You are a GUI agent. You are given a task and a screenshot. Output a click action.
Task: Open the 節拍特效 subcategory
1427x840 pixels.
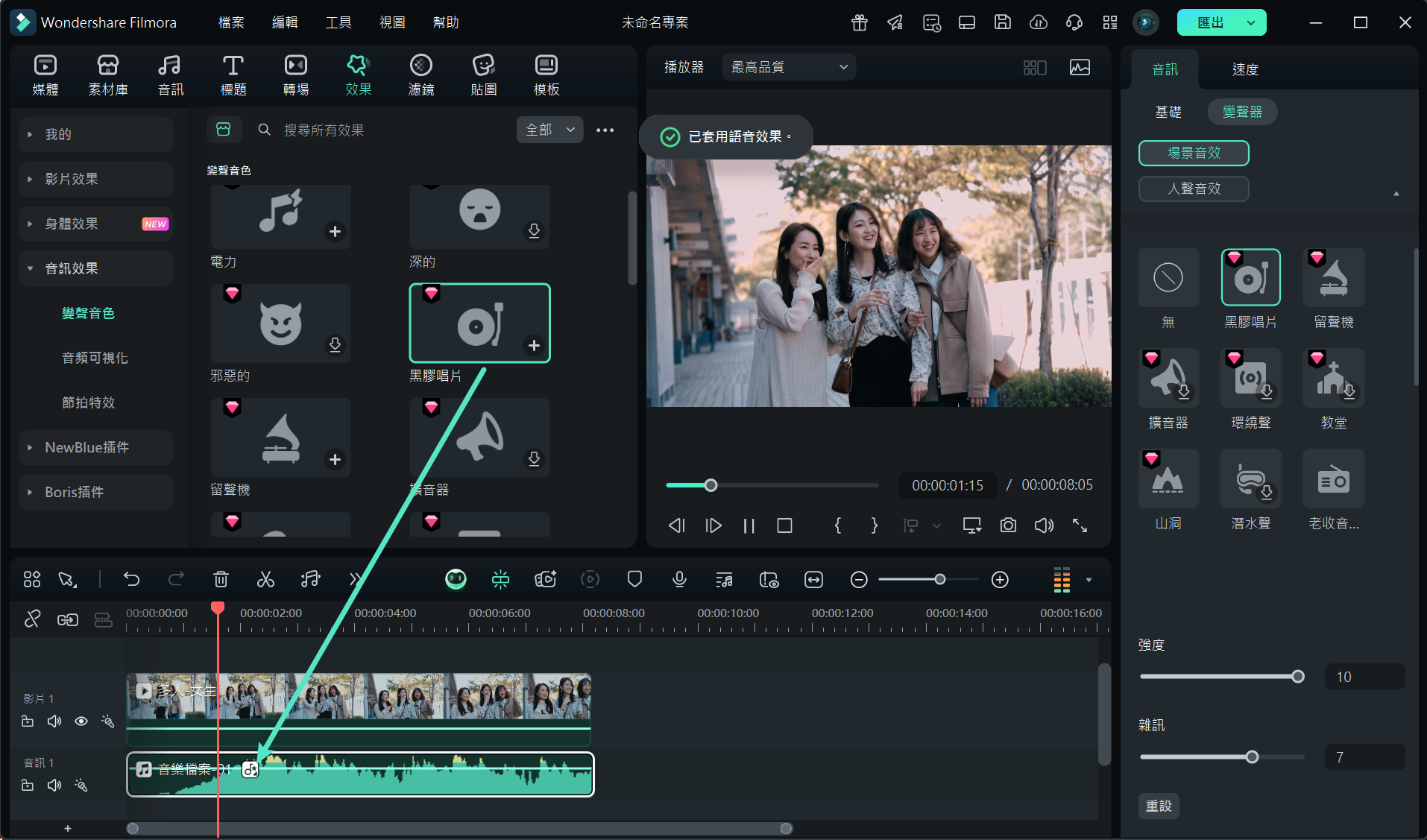pos(88,402)
